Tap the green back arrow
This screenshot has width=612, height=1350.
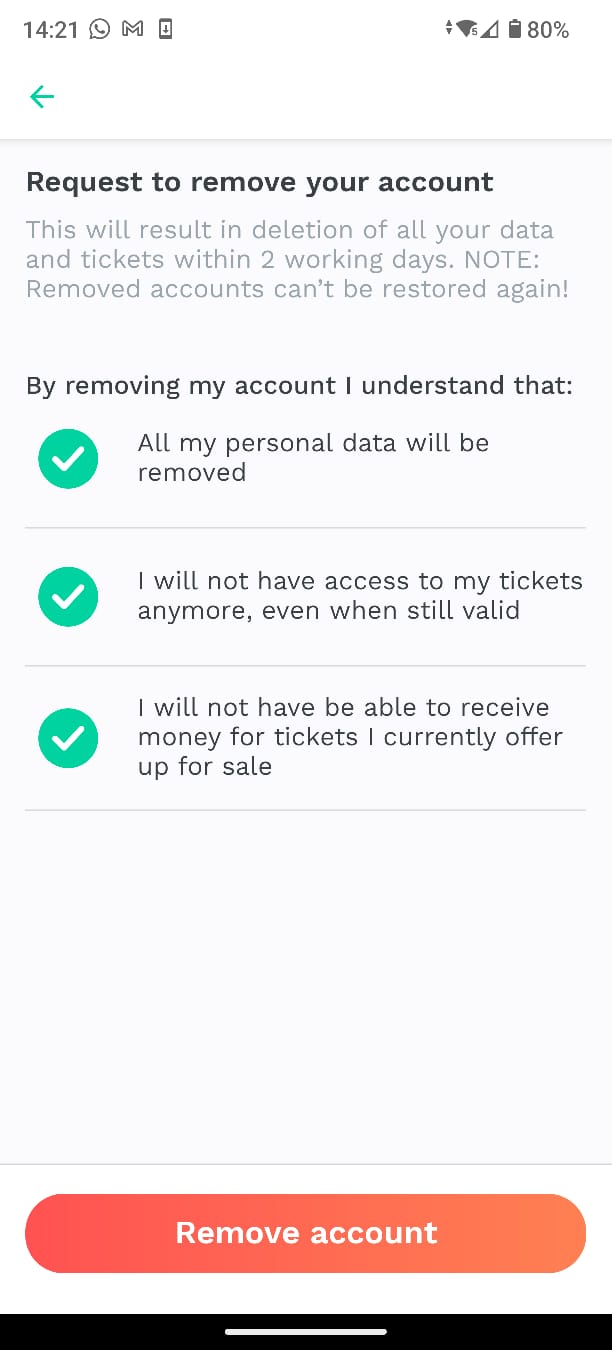(x=42, y=96)
